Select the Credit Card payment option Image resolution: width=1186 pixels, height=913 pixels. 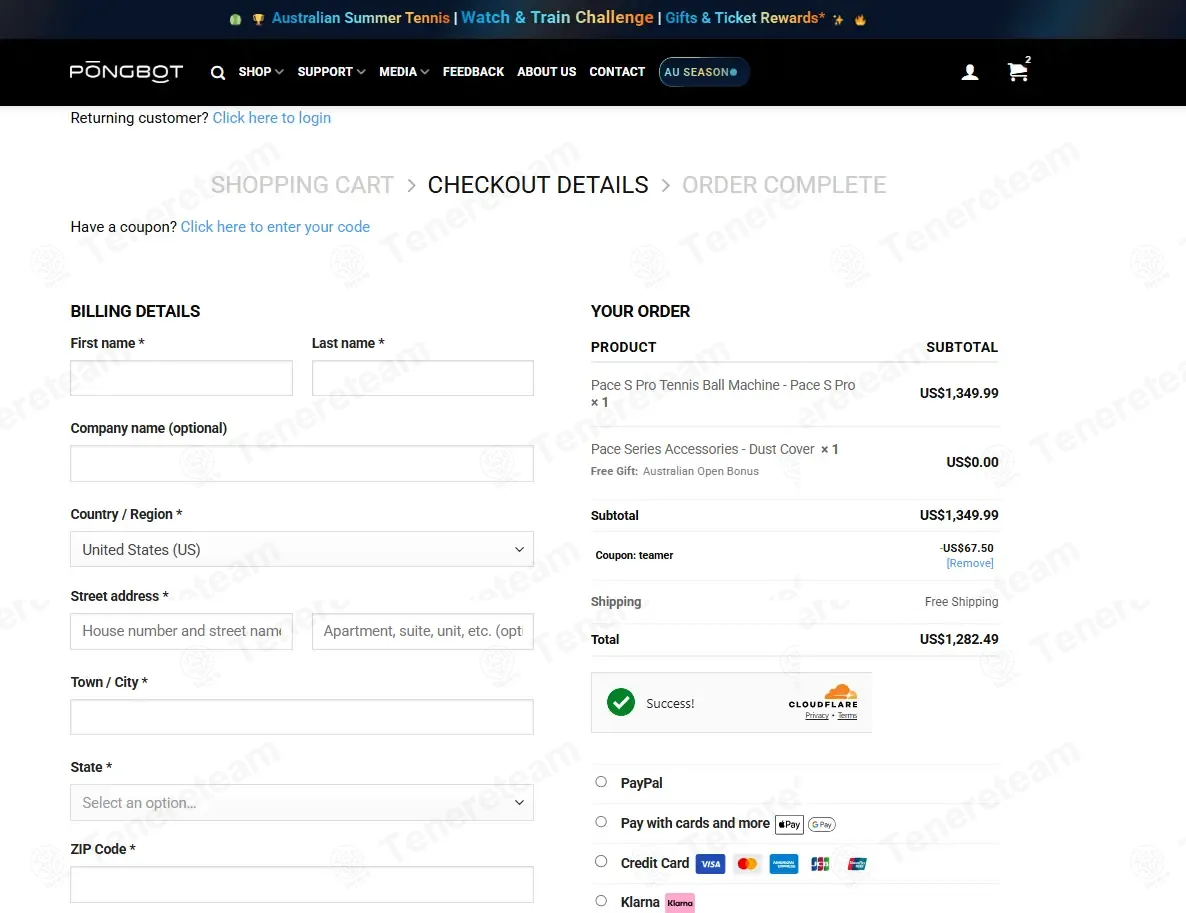[x=601, y=861]
